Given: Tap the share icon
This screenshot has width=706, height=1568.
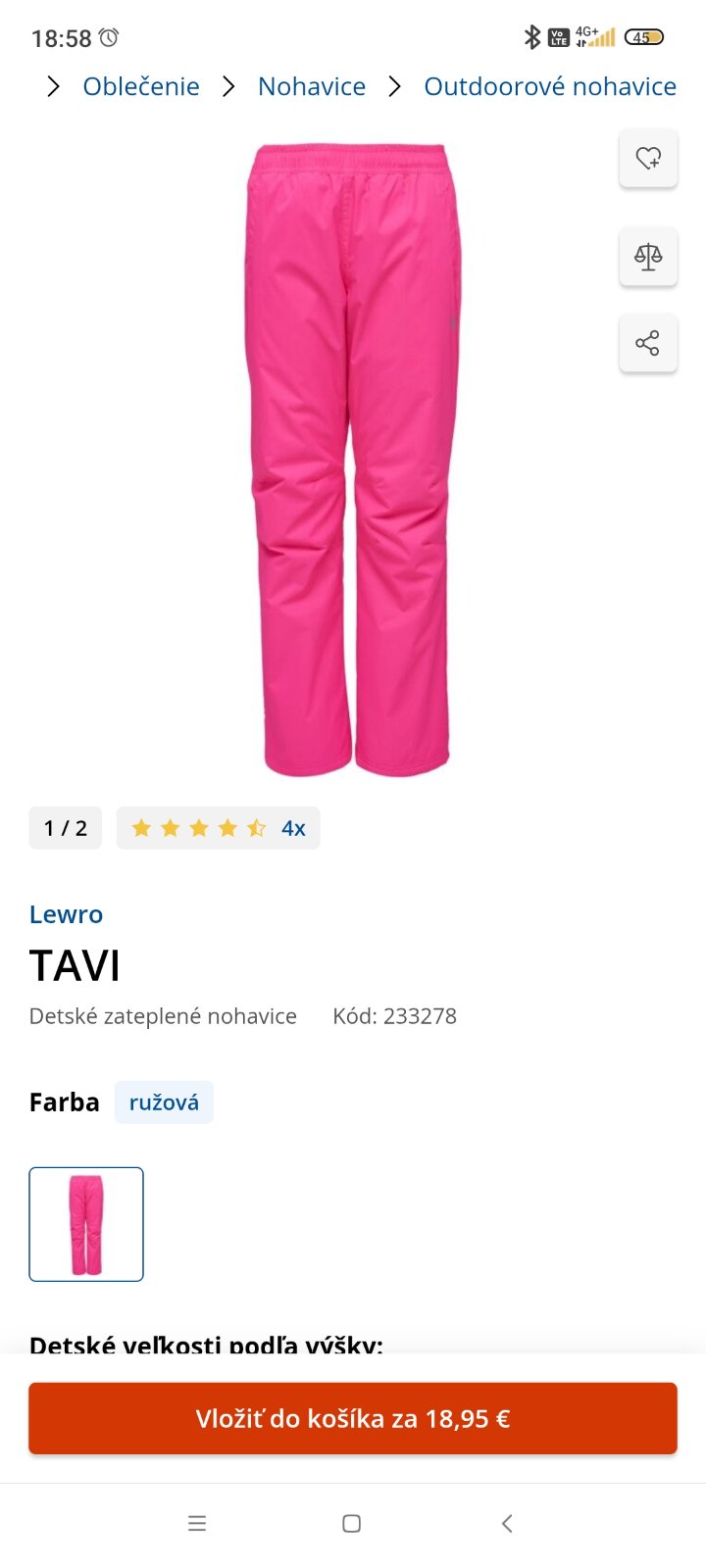Looking at the screenshot, I should pos(648,343).
